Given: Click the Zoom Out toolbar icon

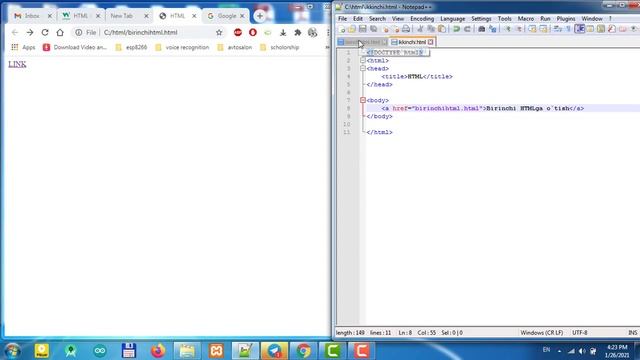Looking at the screenshot, I should pyautogui.click(x=519, y=29).
